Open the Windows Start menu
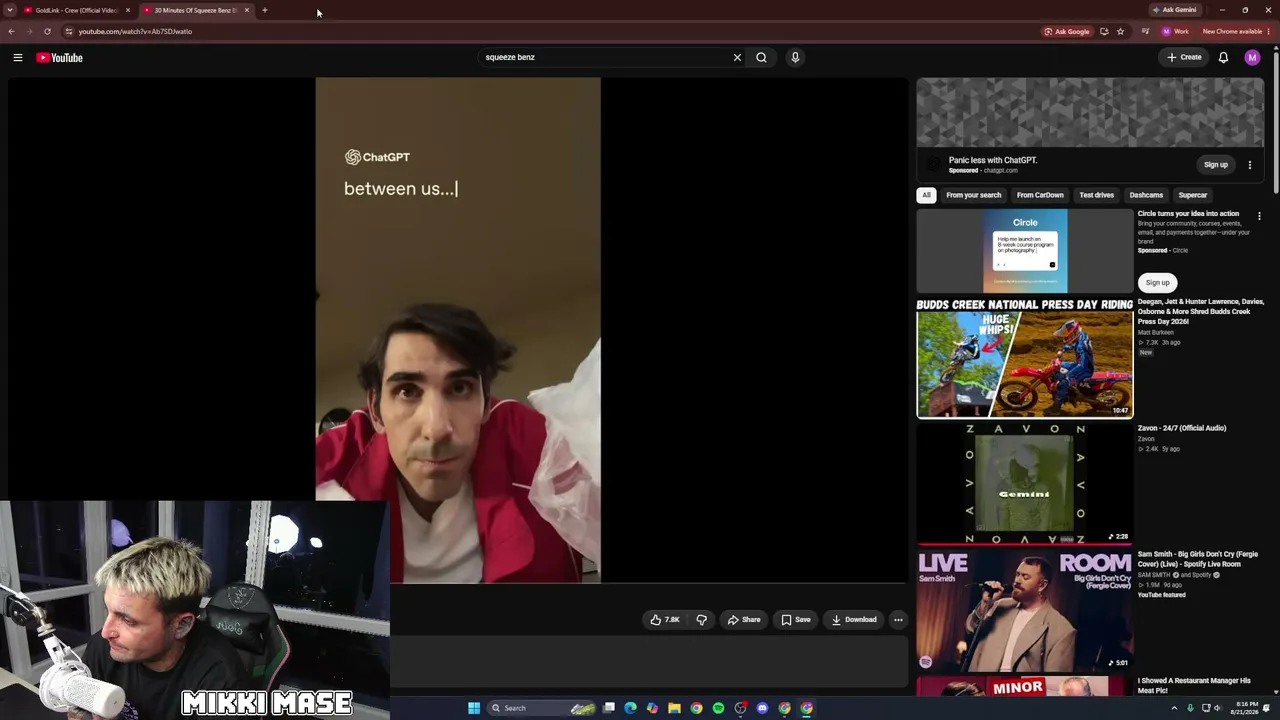This screenshot has height=720, width=1280. [x=474, y=708]
